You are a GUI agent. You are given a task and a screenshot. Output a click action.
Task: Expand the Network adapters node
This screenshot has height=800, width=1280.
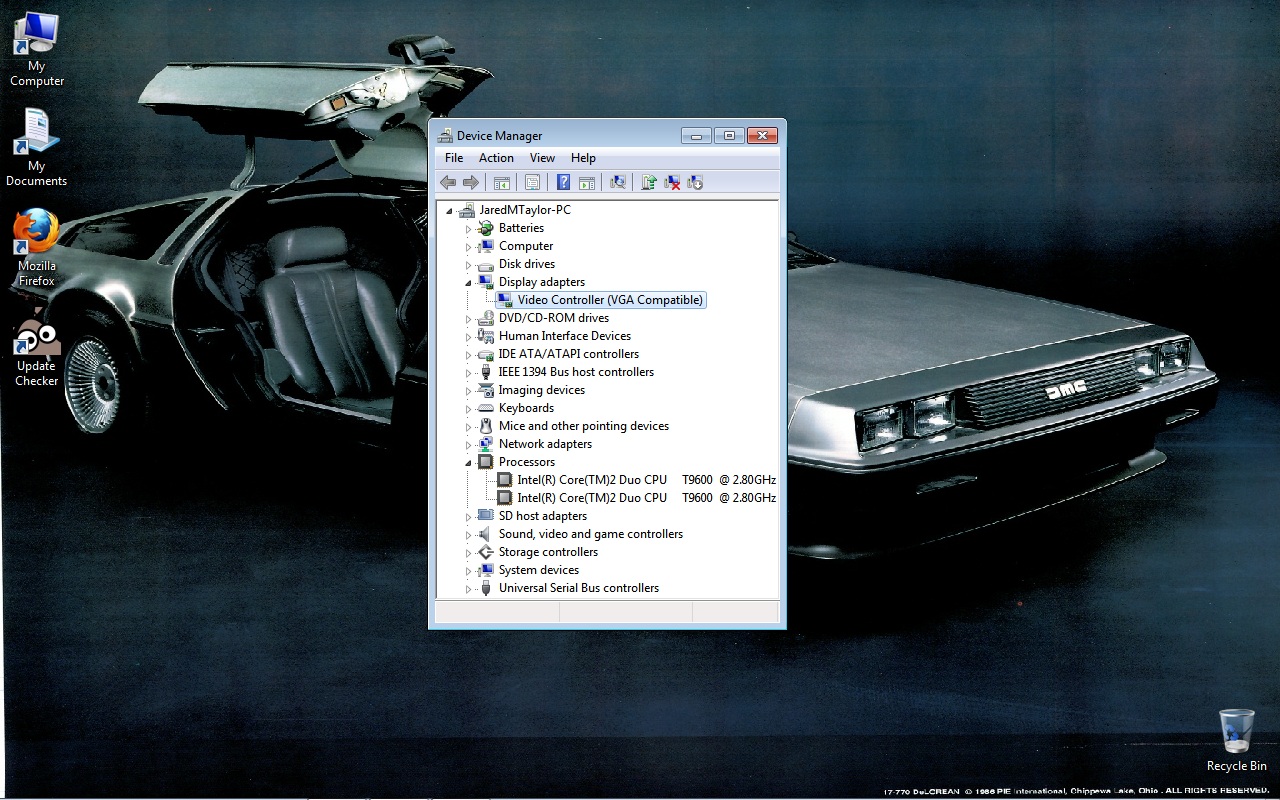468,445
